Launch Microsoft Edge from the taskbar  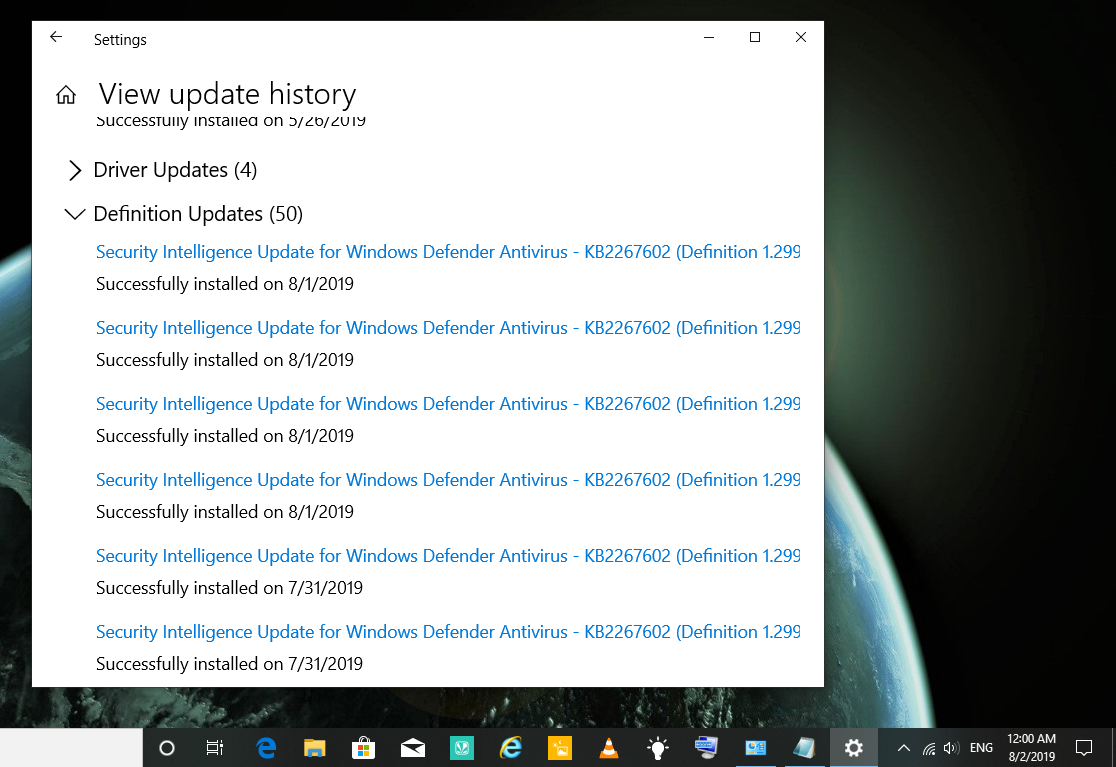point(265,748)
